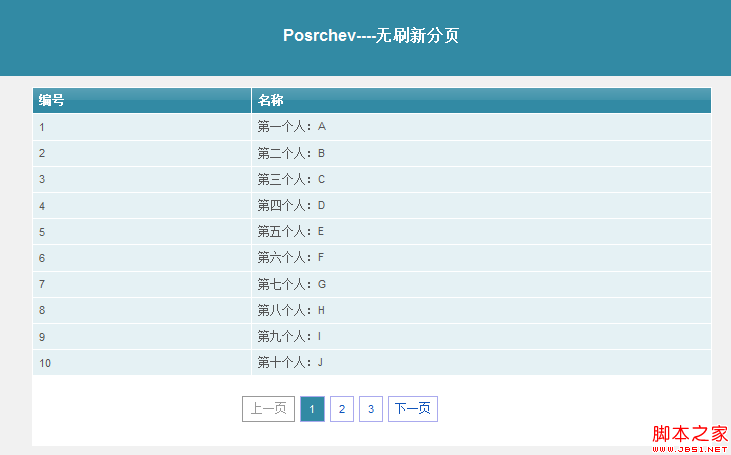This screenshot has height=455, width=731.
Task: Click the number cell 10 in 编号 column
Action: click(45, 363)
